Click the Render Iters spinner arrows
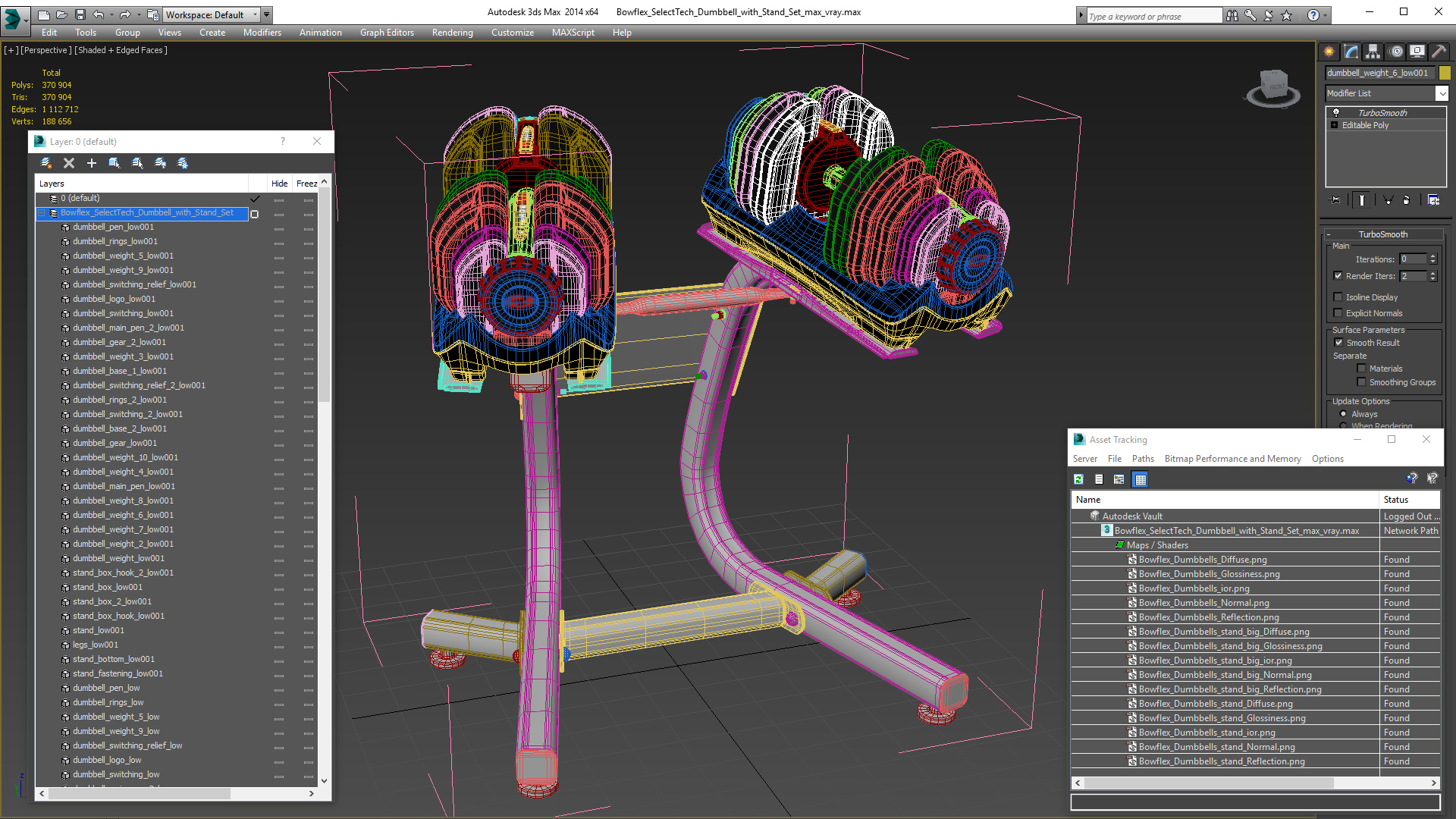Screen dimensions: 1456x819 (1432, 276)
